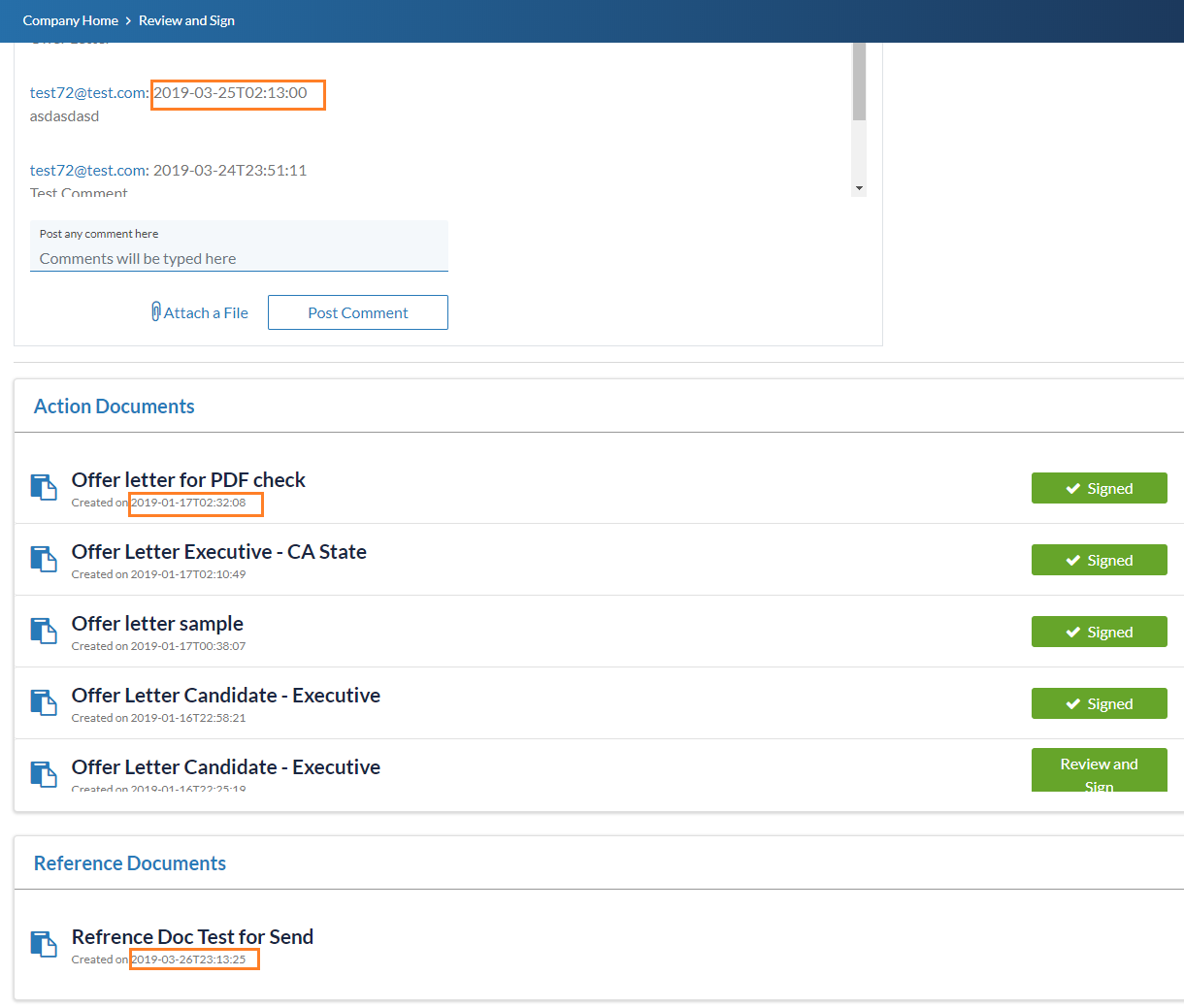Click document icon of the unsigned Offer Letter Candidate - Executive

[x=44, y=774]
